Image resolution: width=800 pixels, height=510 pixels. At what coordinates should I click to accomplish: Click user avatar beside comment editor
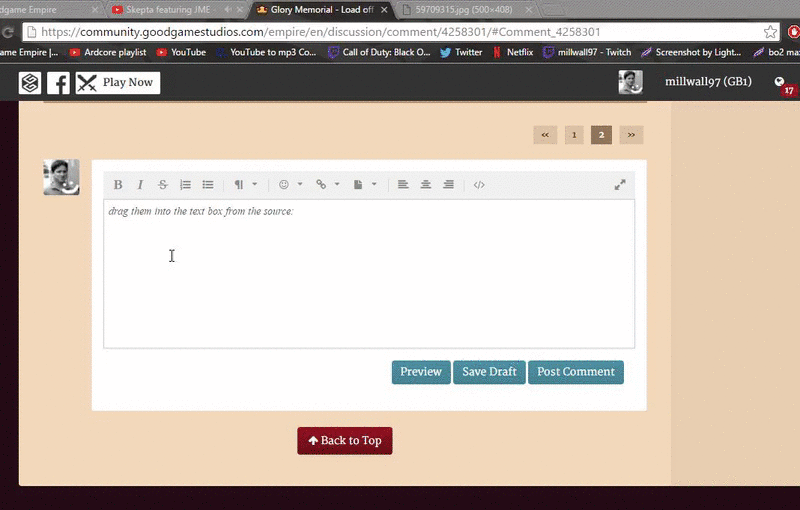(x=61, y=177)
